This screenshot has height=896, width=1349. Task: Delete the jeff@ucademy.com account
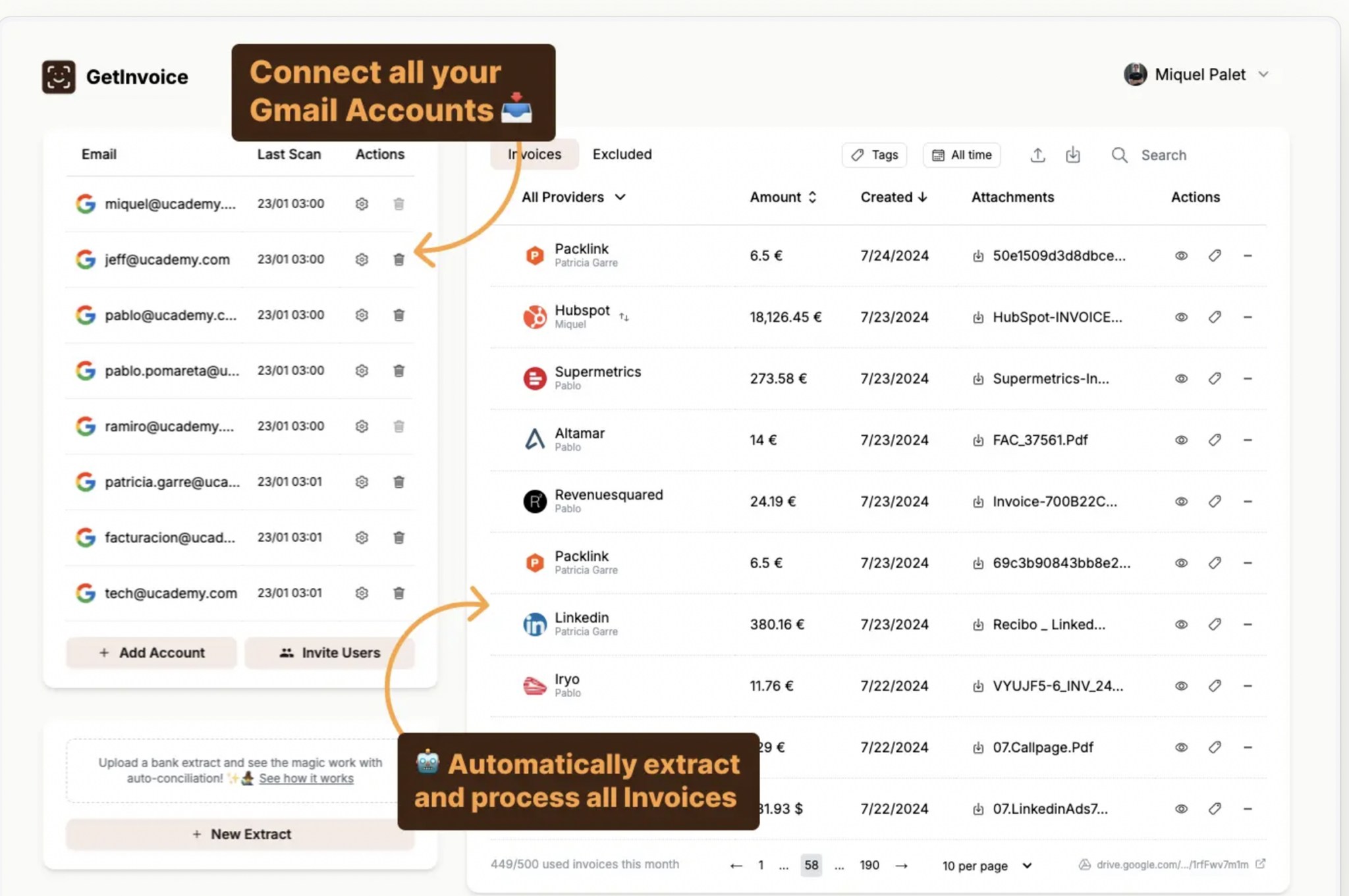point(399,259)
